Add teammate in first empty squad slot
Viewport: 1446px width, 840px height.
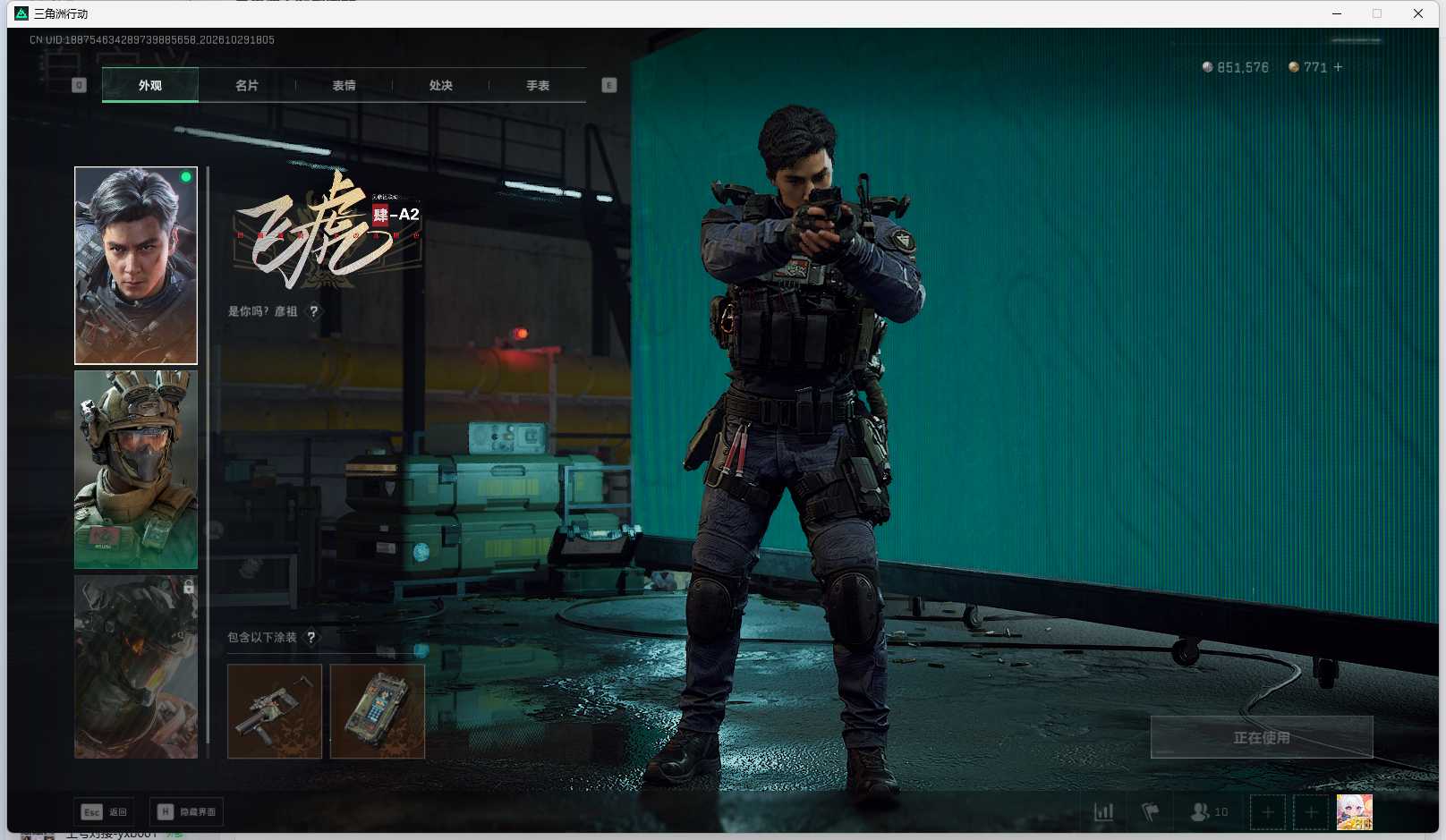[1267, 812]
